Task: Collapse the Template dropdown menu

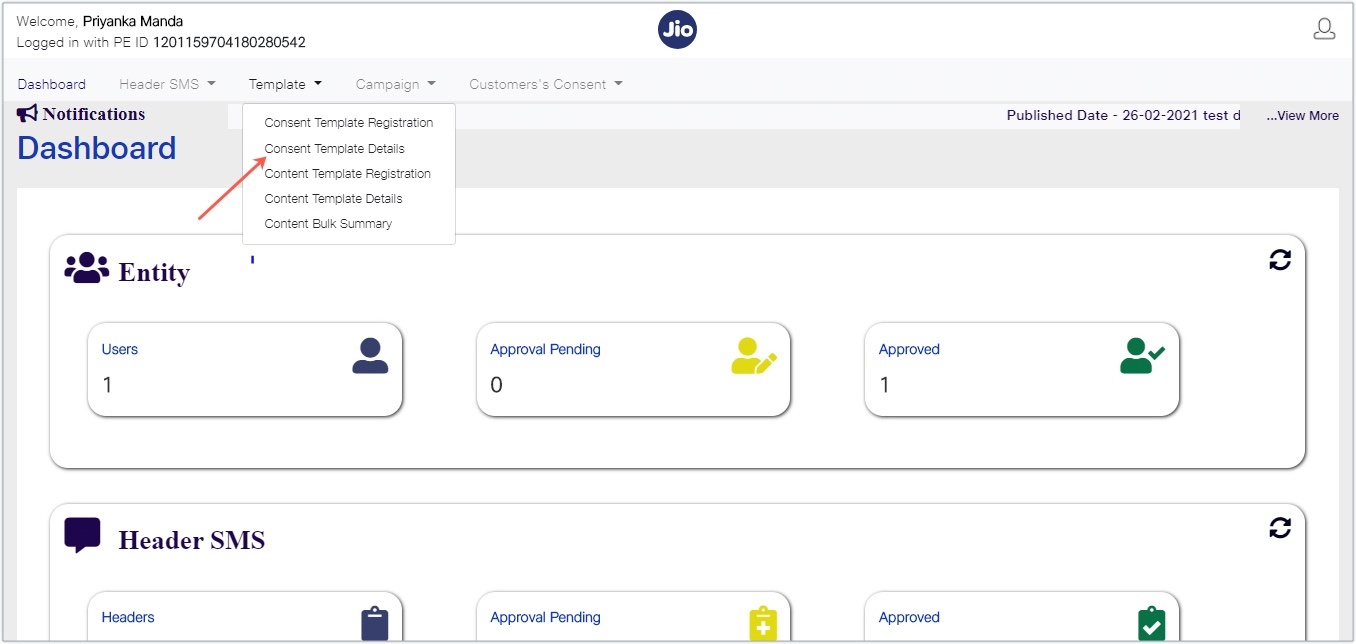Action: (285, 84)
